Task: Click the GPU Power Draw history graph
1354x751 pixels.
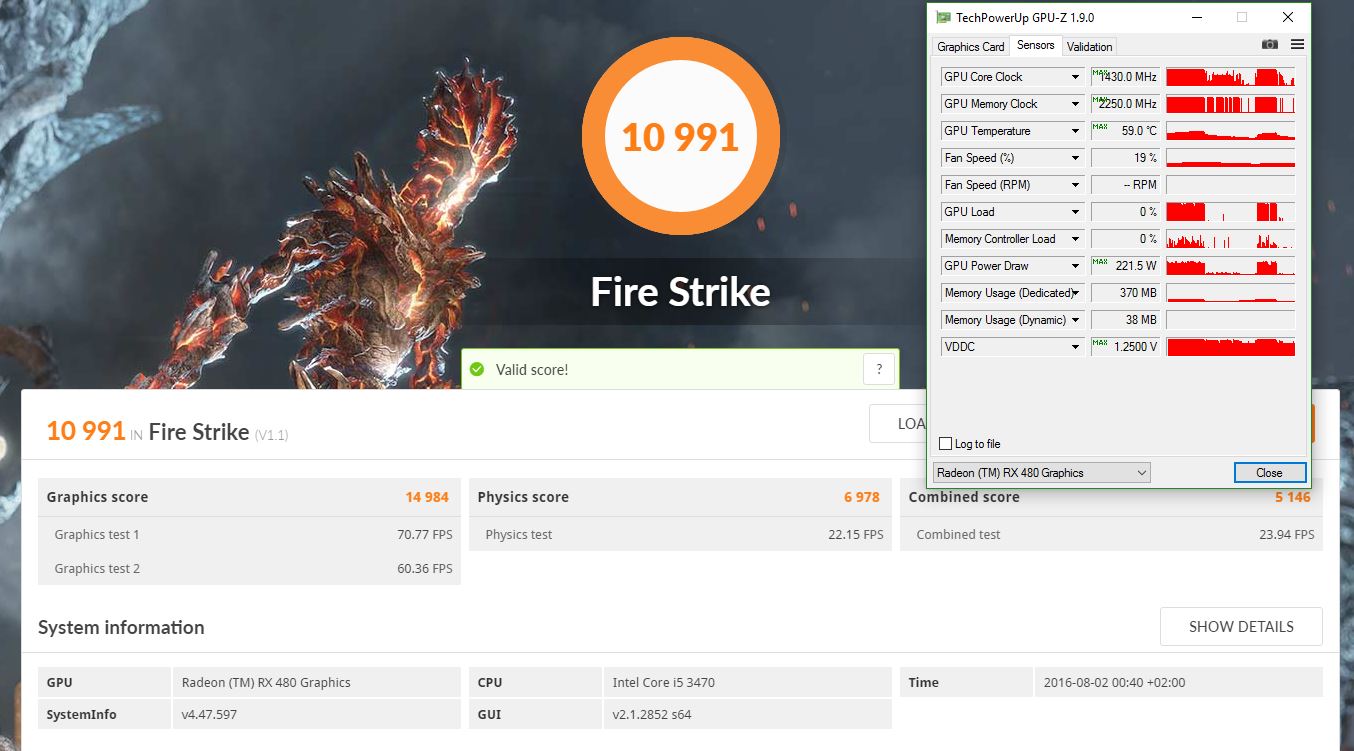Action: [1230, 266]
